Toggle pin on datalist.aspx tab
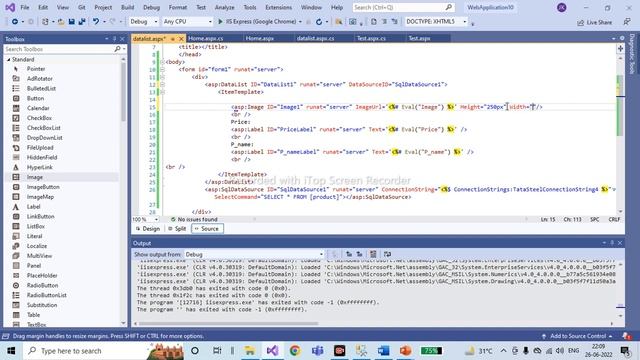 click(173, 38)
